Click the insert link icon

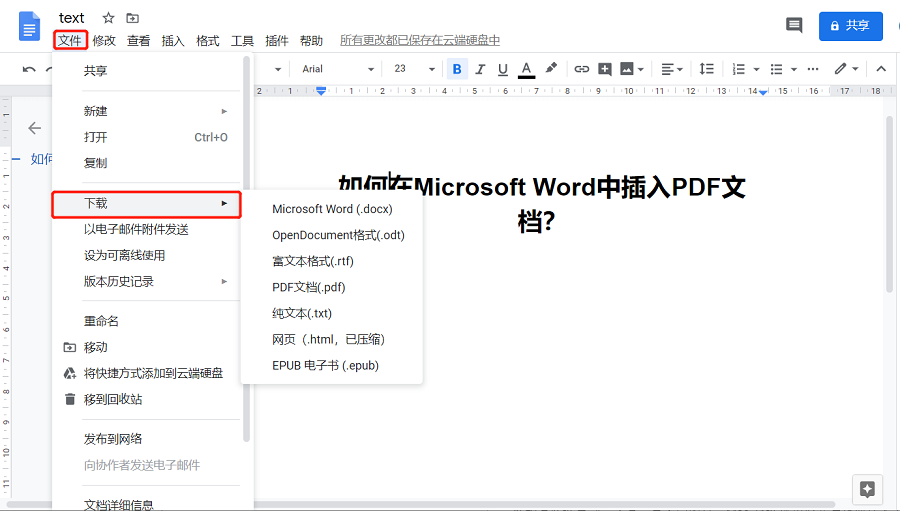point(581,69)
